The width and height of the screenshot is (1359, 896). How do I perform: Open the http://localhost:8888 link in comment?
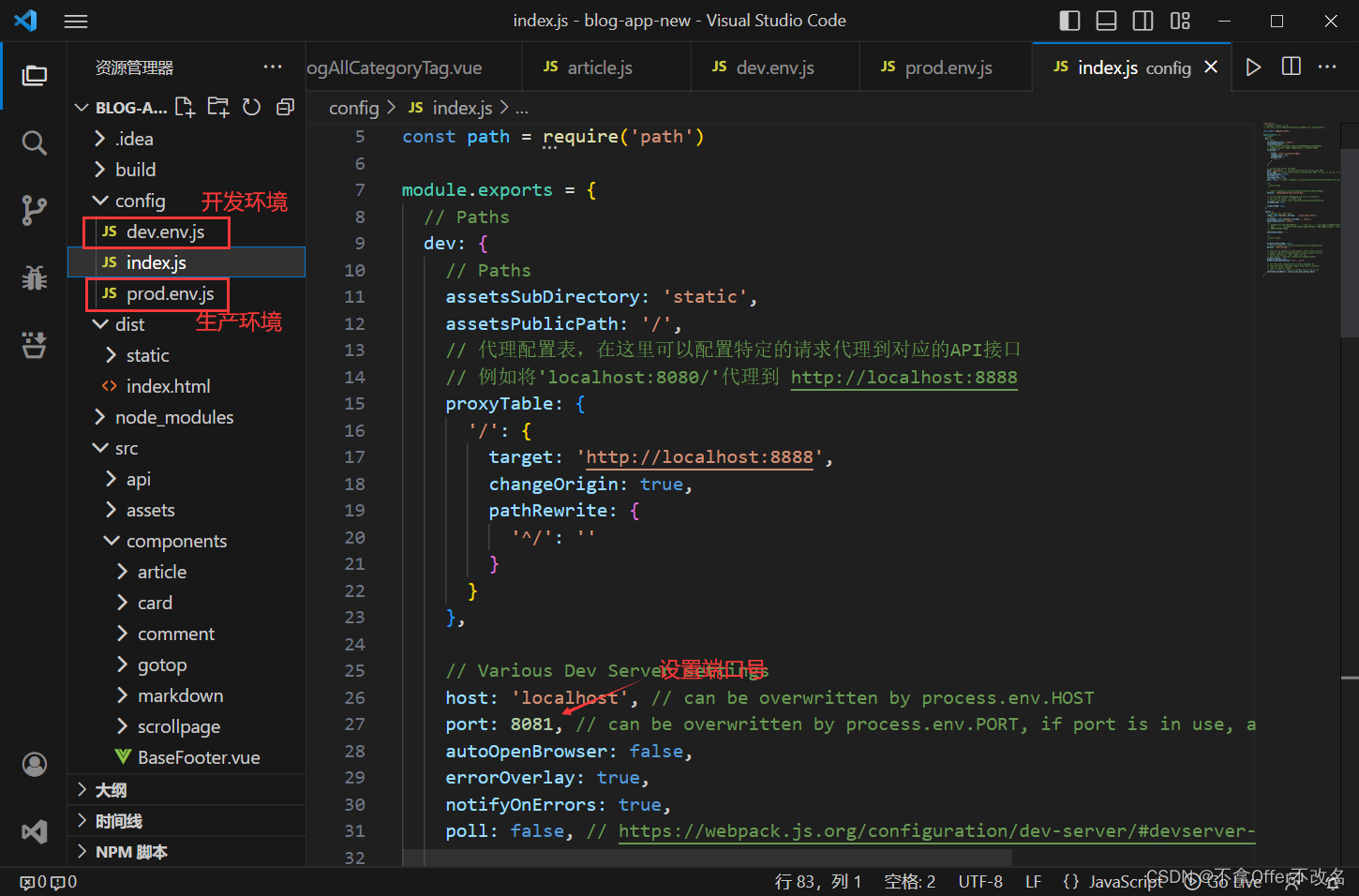pyautogui.click(x=904, y=377)
